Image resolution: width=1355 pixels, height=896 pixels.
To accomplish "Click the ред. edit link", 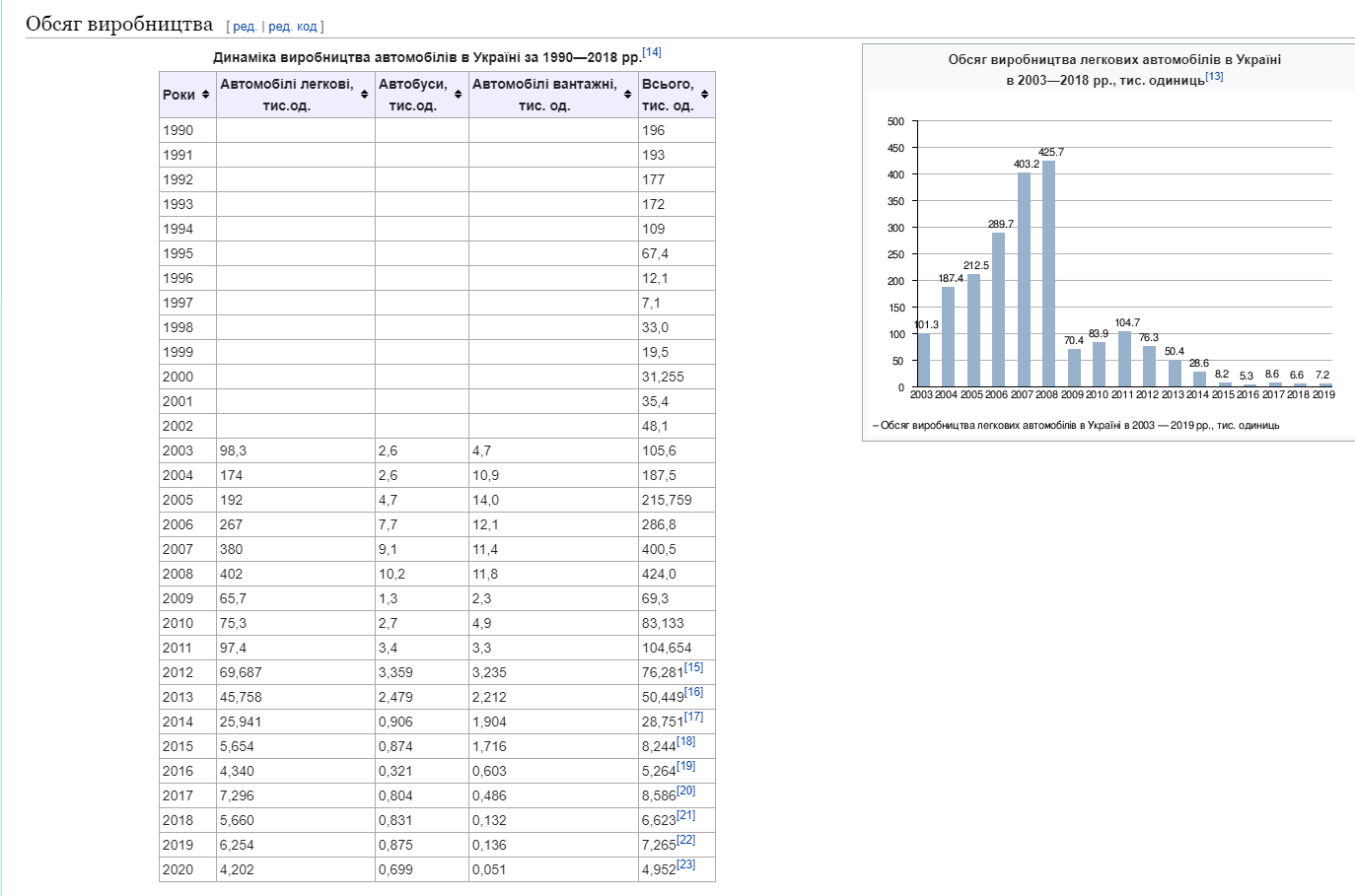I will pos(245,27).
